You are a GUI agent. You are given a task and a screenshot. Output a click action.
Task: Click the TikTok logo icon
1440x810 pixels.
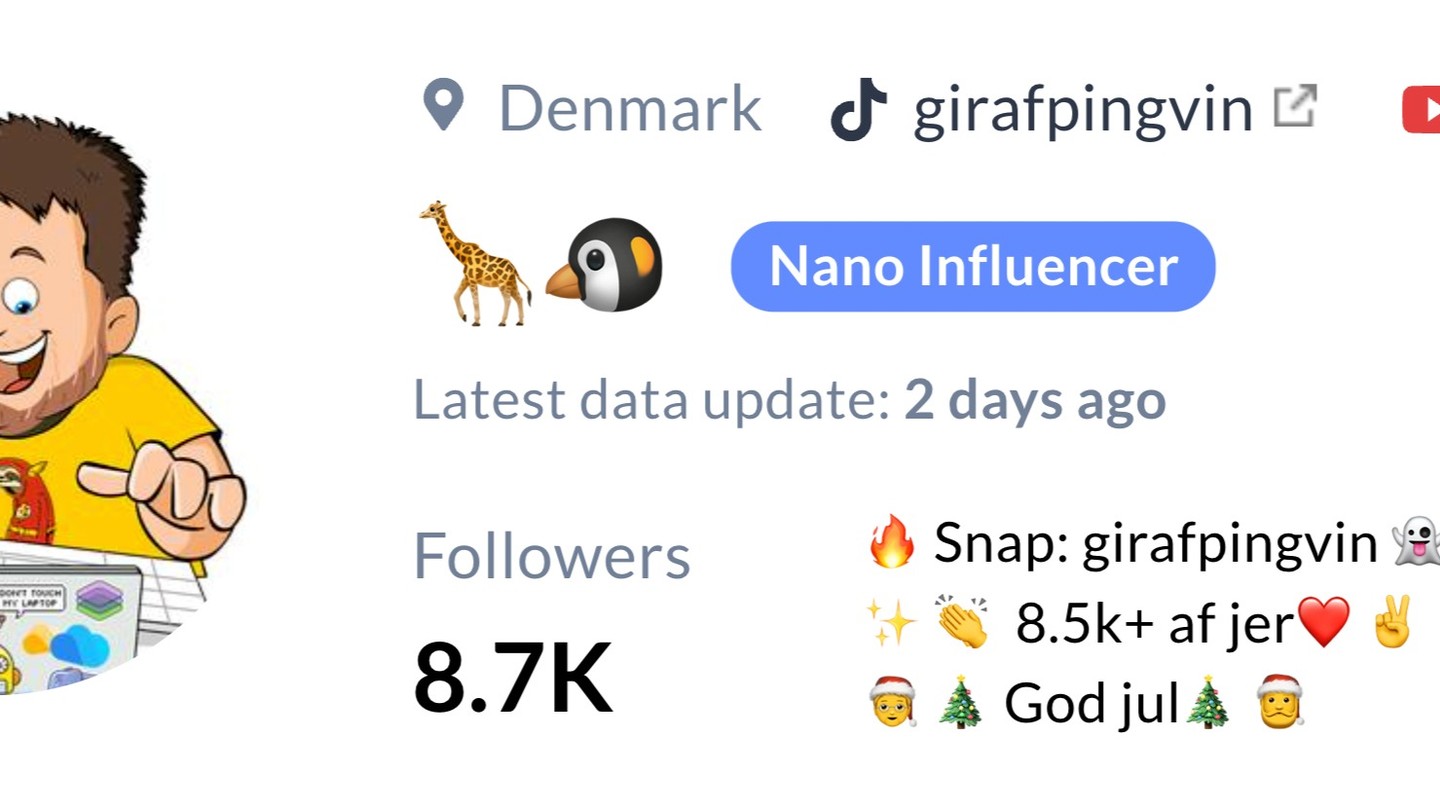(x=859, y=110)
